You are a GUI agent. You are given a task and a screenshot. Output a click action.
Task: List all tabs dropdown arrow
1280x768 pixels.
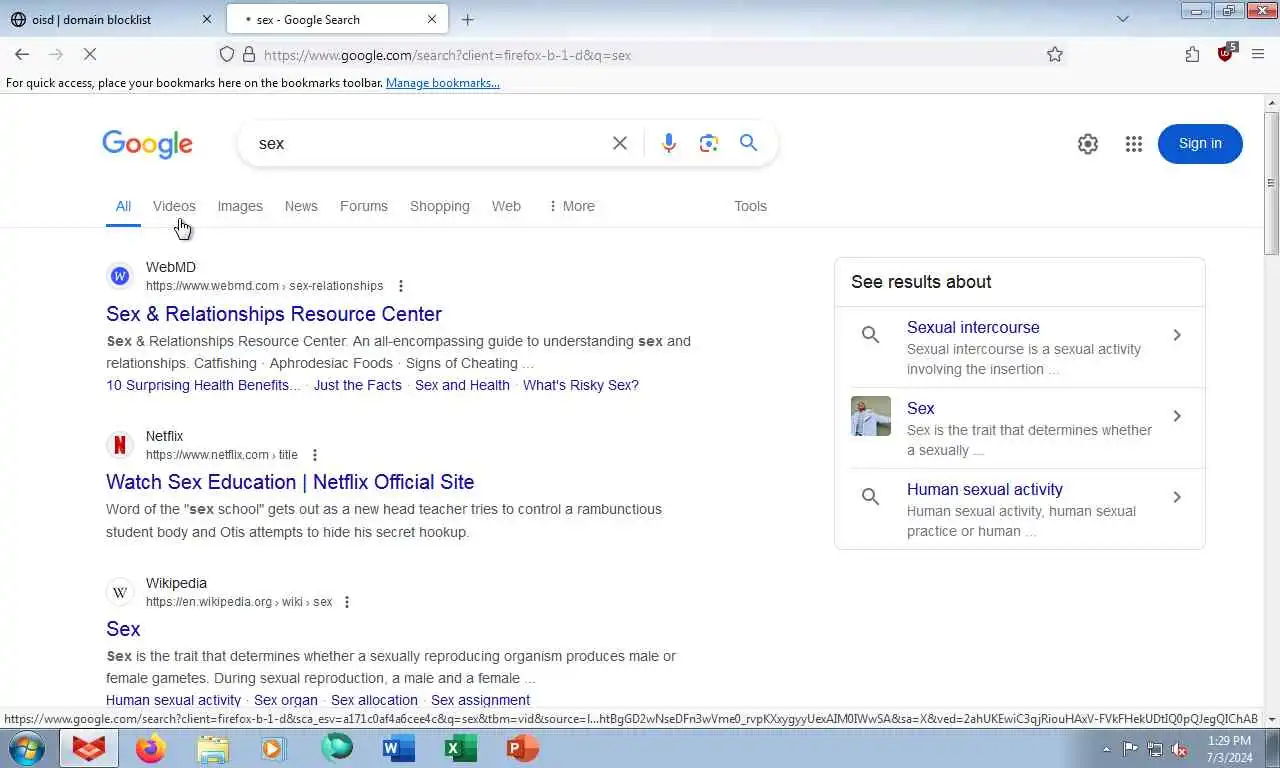click(x=1123, y=19)
